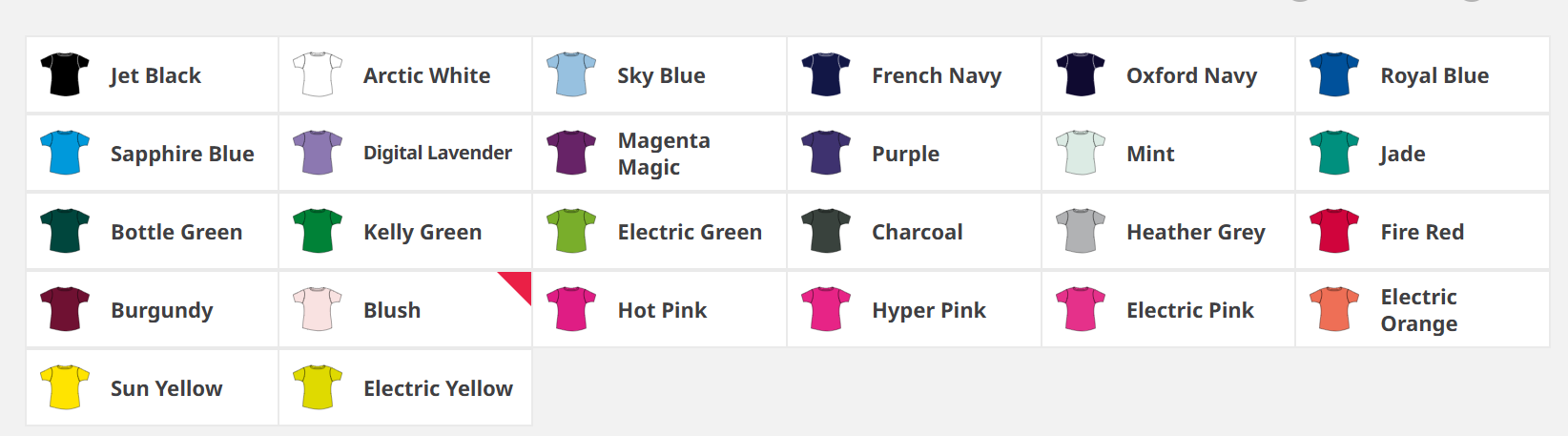Click the Heather Grey color label
Image resolution: width=1568 pixels, height=436 pixels.
pos(1195,232)
